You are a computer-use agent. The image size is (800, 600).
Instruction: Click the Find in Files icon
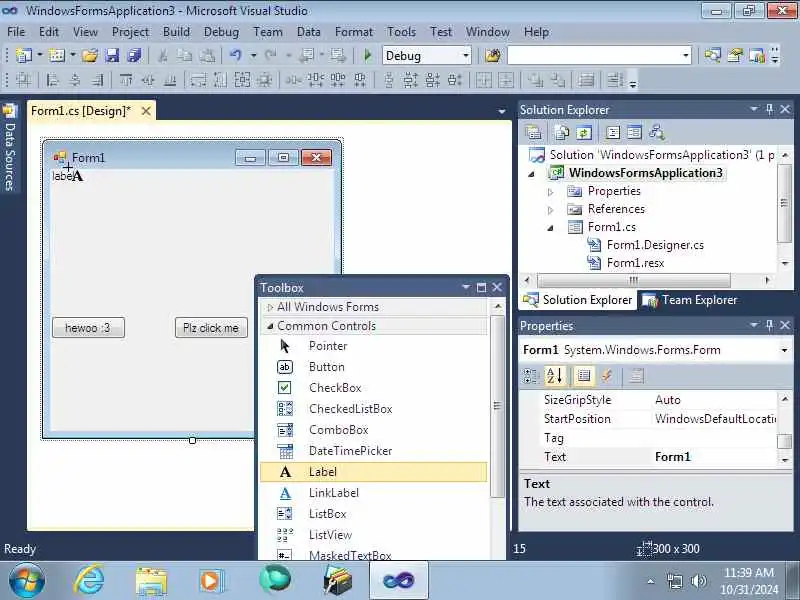pos(492,55)
